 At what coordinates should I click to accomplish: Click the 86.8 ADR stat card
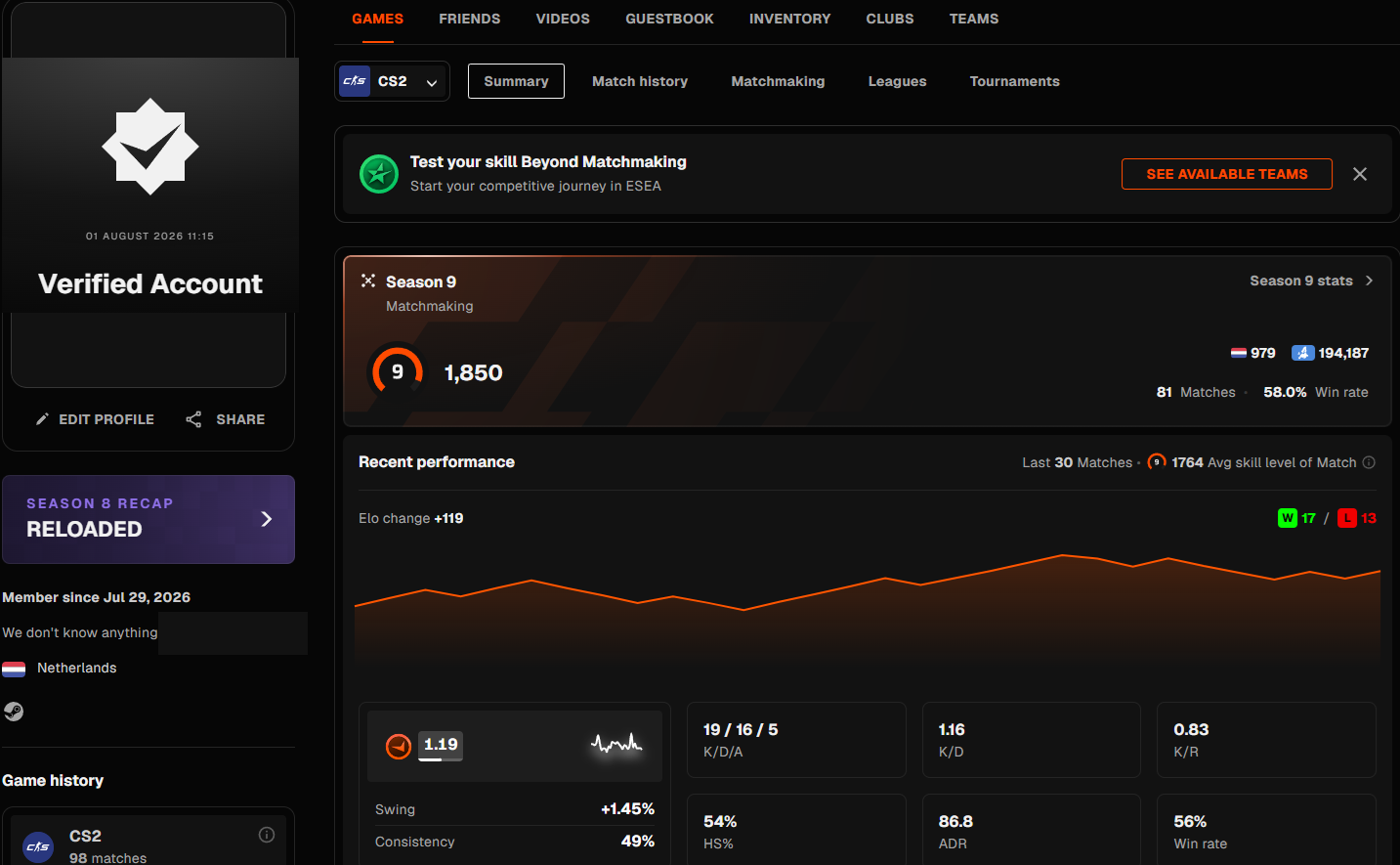pyautogui.click(x=1032, y=831)
